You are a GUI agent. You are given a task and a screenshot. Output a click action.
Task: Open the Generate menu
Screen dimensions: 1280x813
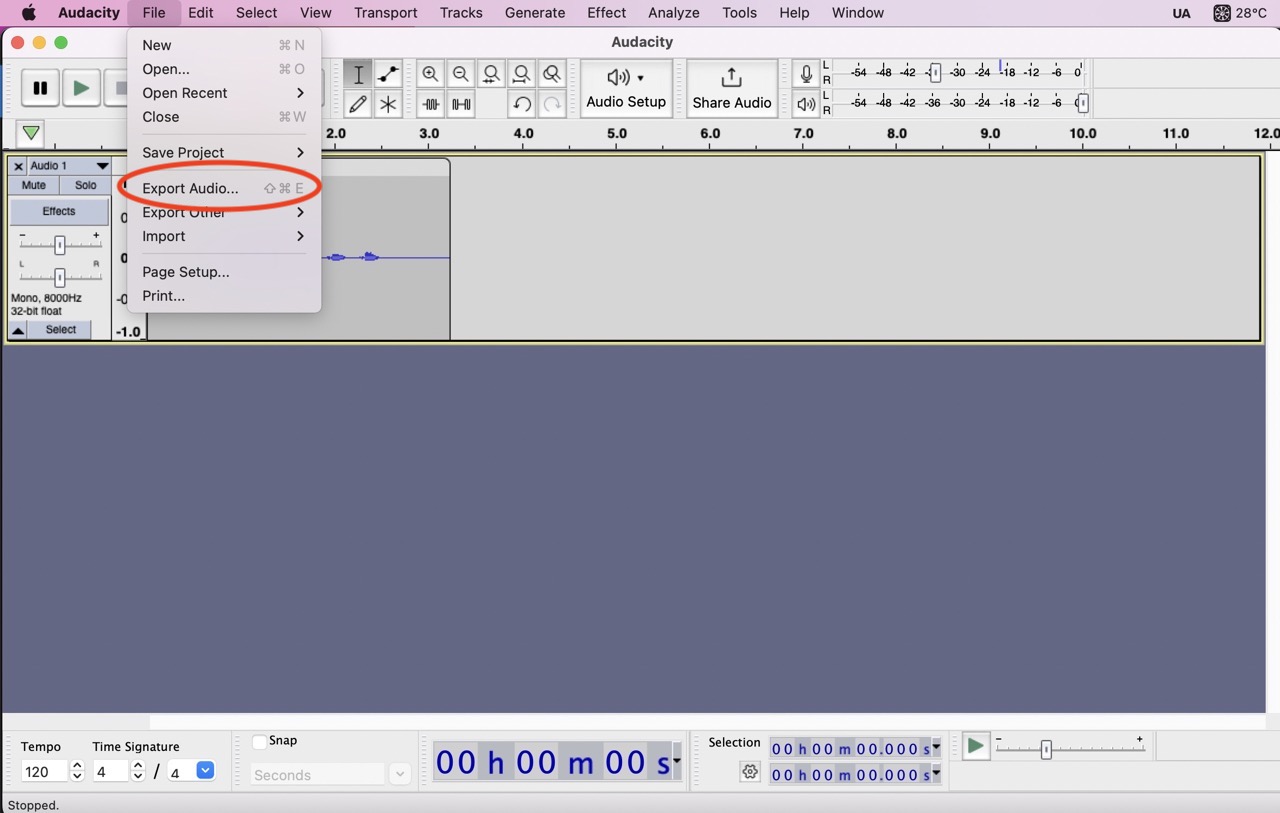point(535,13)
